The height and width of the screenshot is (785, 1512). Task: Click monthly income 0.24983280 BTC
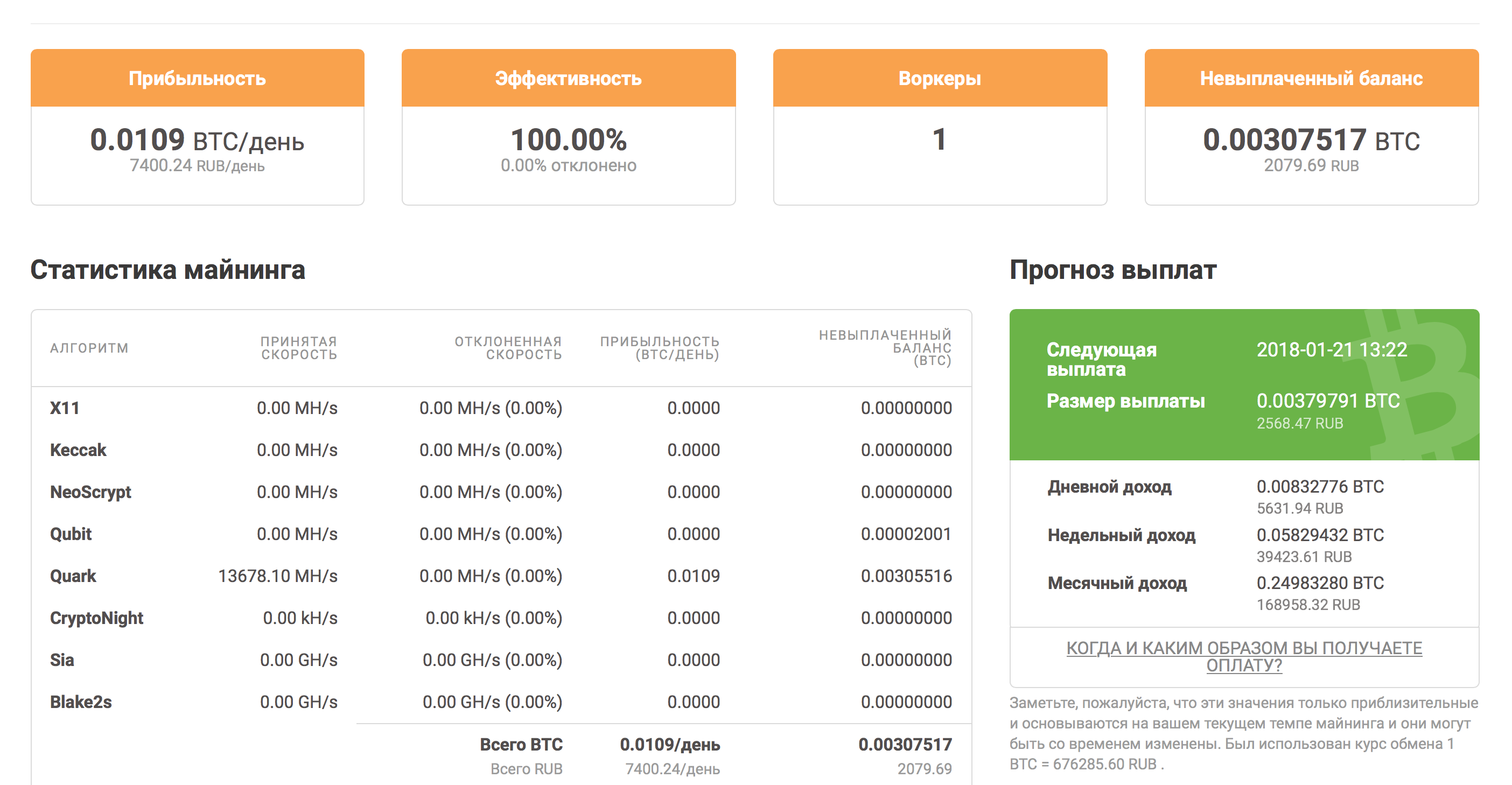tap(1320, 583)
